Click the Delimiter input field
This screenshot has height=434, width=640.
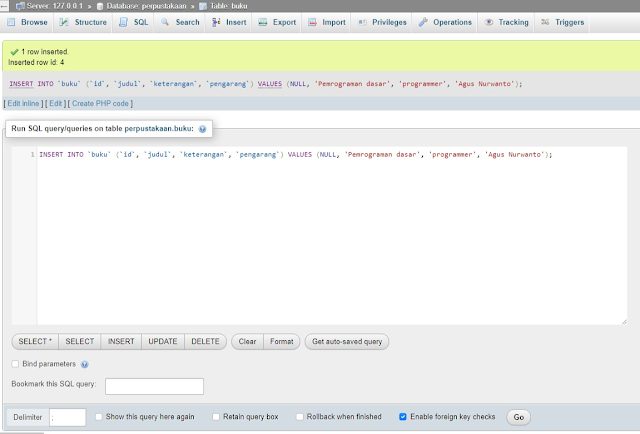[67, 417]
